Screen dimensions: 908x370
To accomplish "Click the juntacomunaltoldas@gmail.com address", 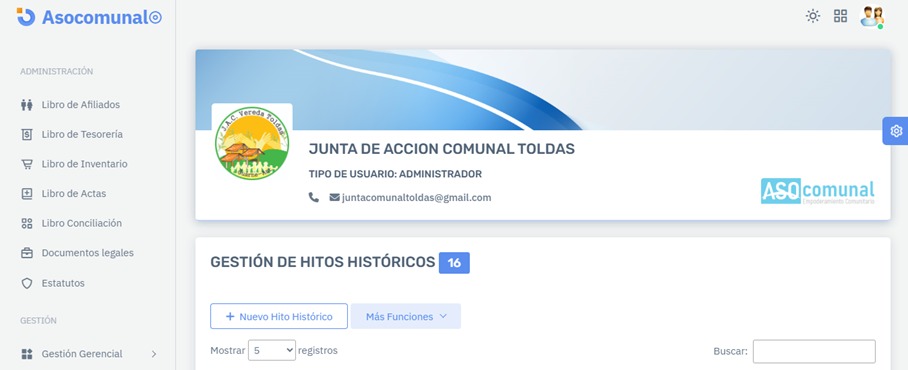I will [x=416, y=197].
